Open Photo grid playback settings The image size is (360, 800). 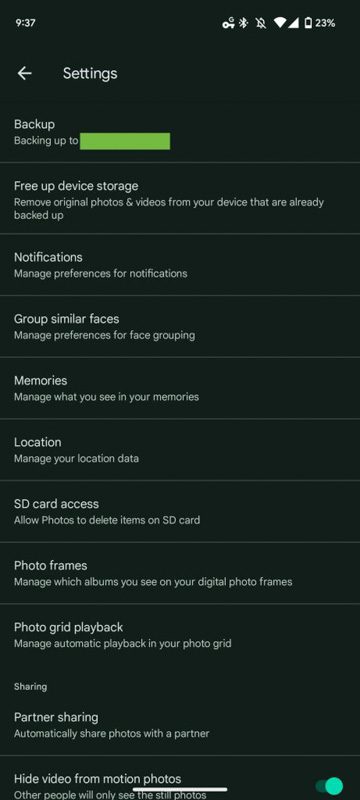click(180, 635)
